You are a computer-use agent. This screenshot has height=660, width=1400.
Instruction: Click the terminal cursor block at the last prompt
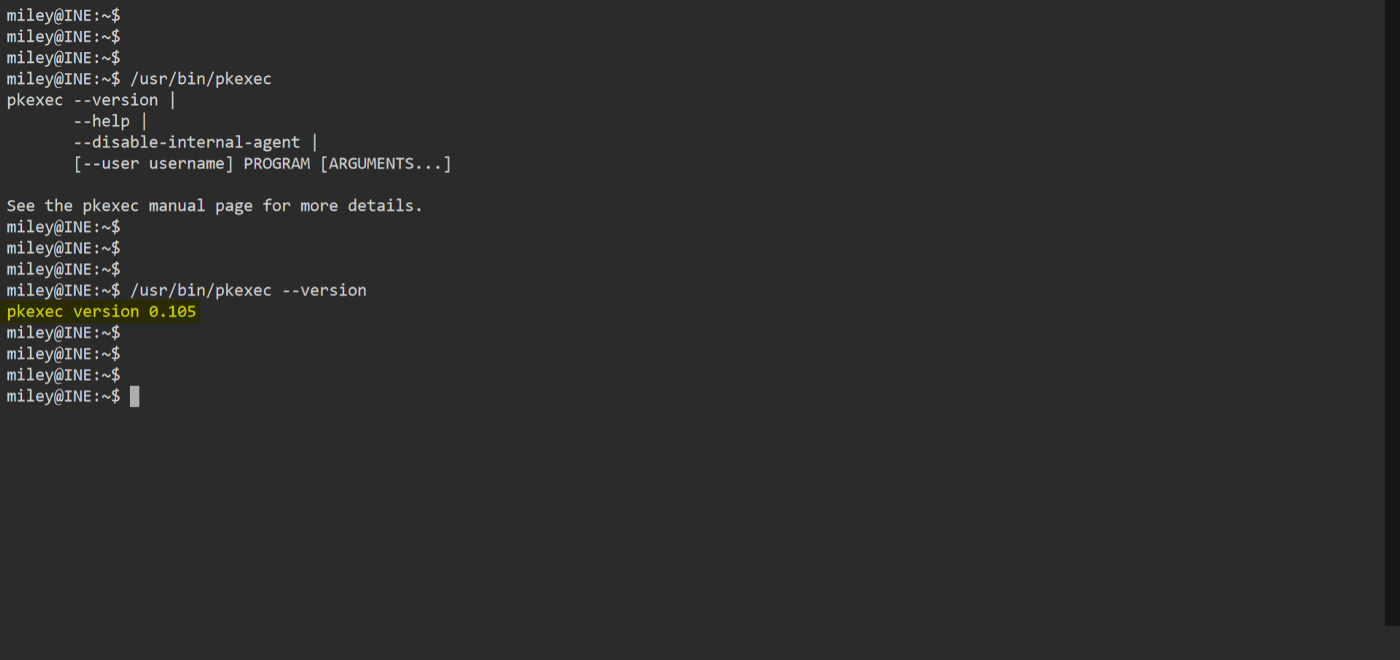click(134, 397)
